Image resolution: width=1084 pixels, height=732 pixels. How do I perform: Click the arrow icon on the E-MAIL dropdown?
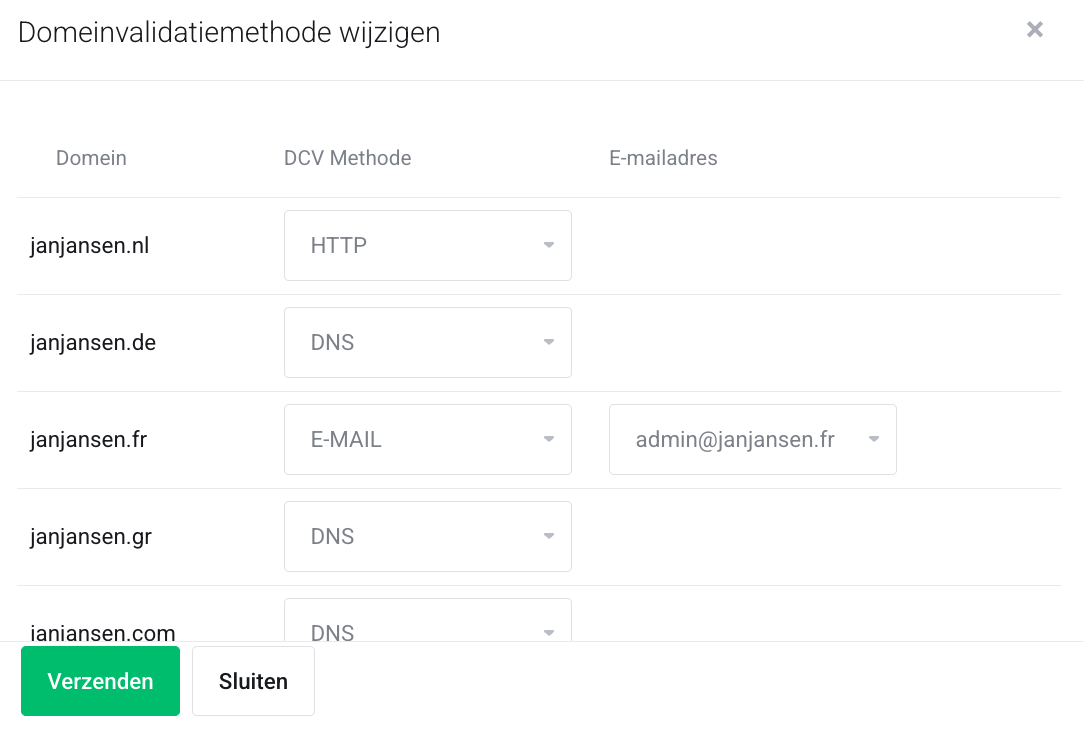coord(549,439)
